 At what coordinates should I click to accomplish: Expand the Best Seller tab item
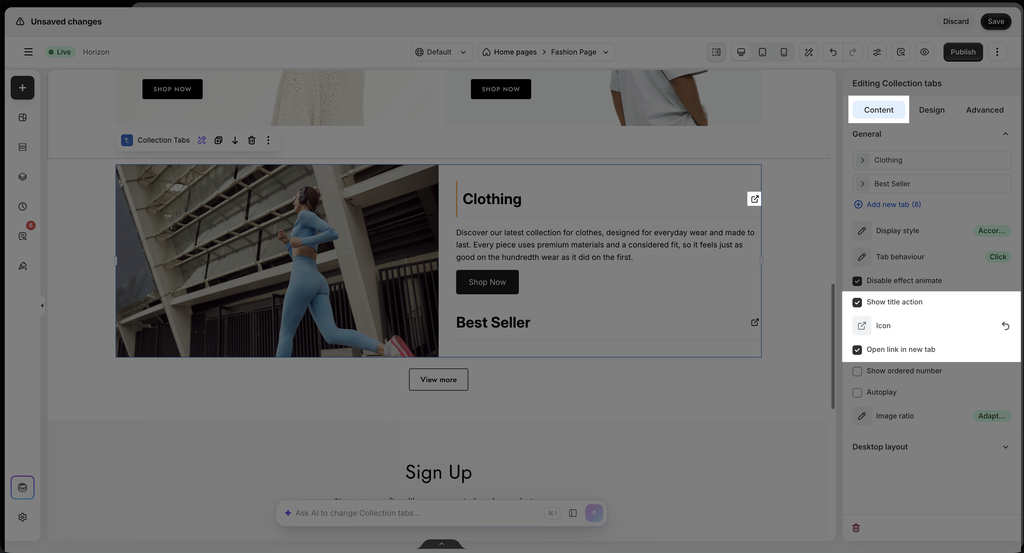(932, 184)
